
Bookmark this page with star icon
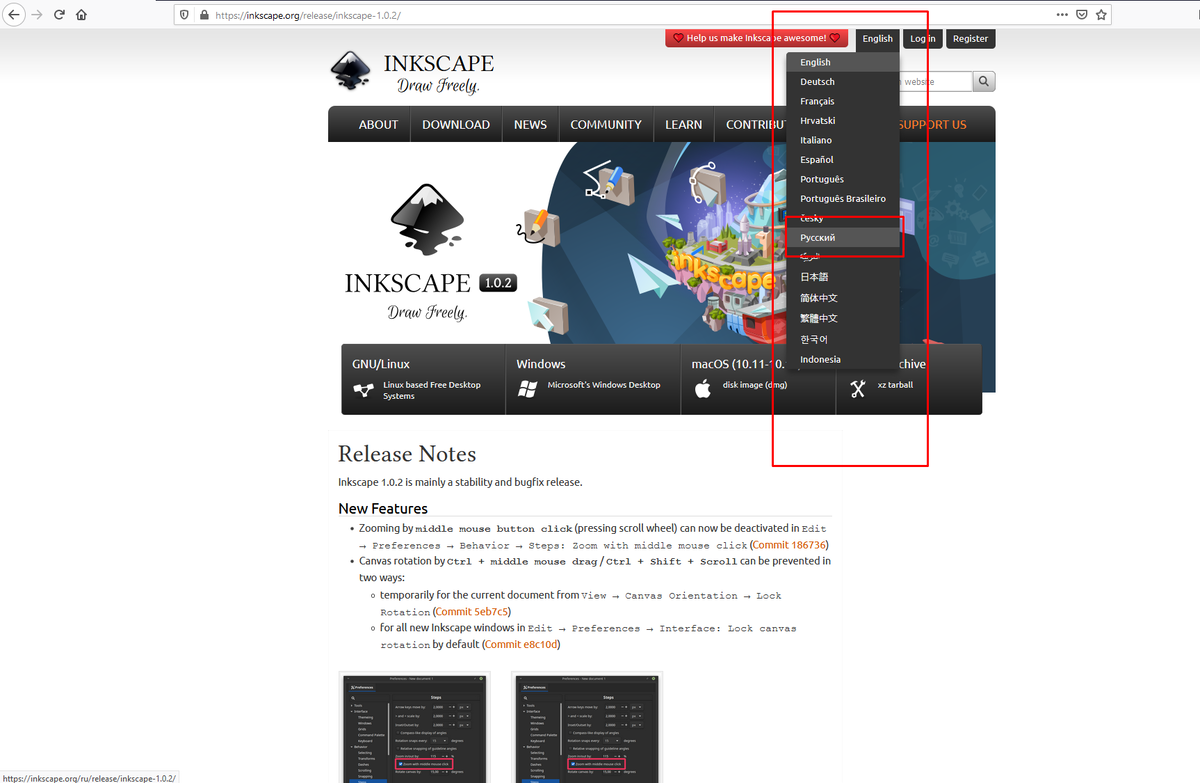point(1102,15)
